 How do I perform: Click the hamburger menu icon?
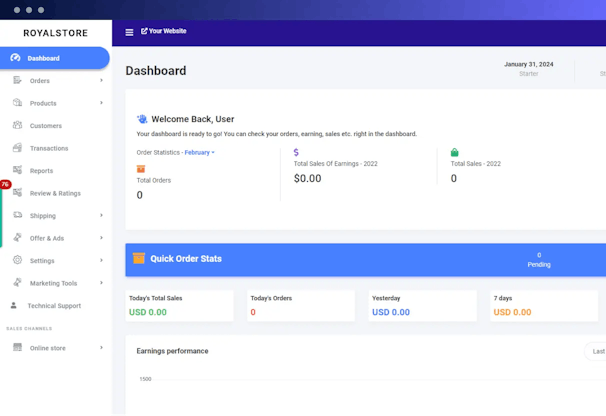[x=129, y=32]
